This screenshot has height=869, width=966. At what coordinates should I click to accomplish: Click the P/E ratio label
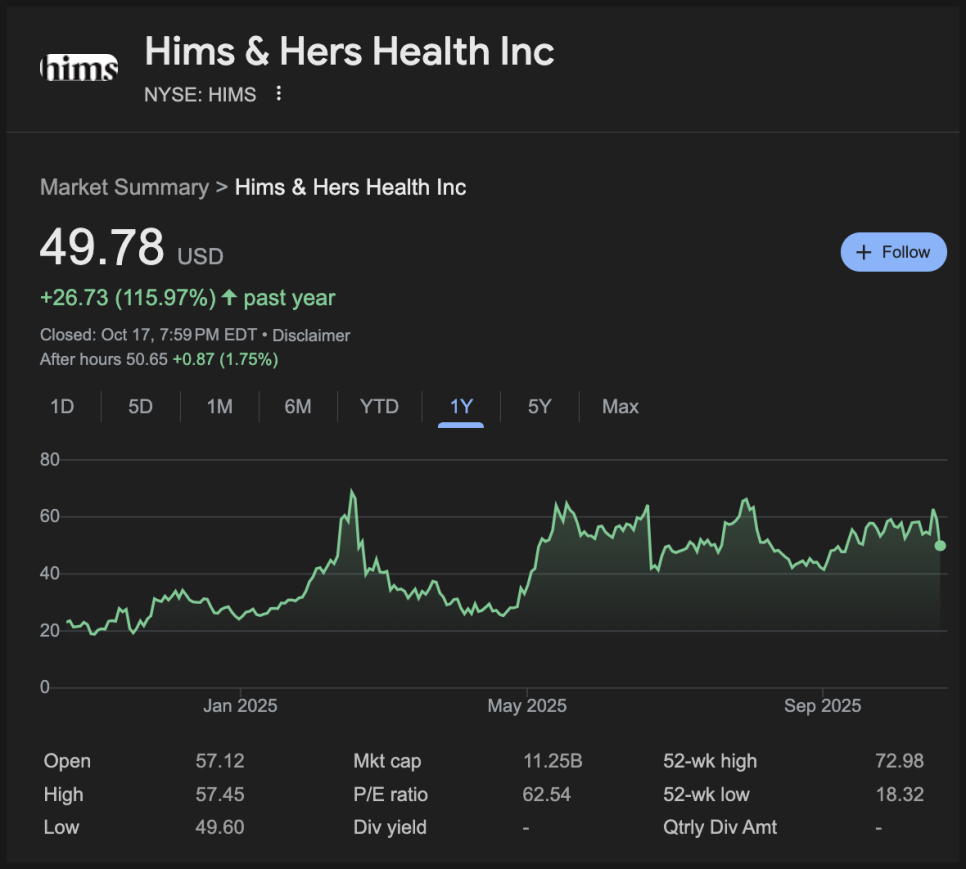pos(390,795)
